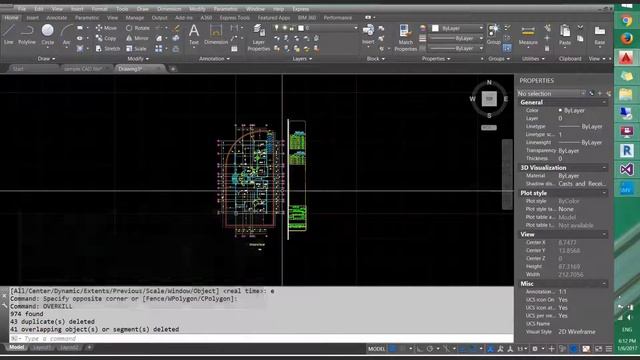The image size is (640, 360).
Task: Click the command line input field
Action: point(261,338)
